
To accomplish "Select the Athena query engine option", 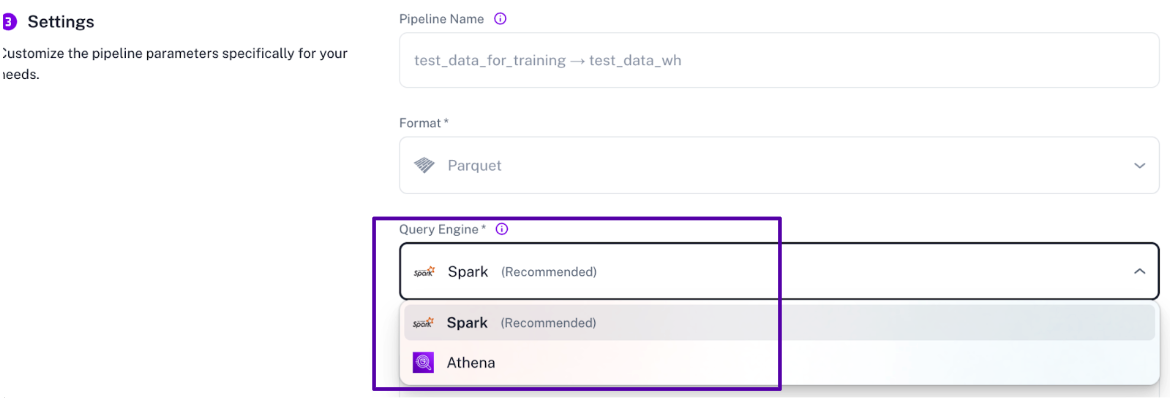I will (x=779, y=363).
